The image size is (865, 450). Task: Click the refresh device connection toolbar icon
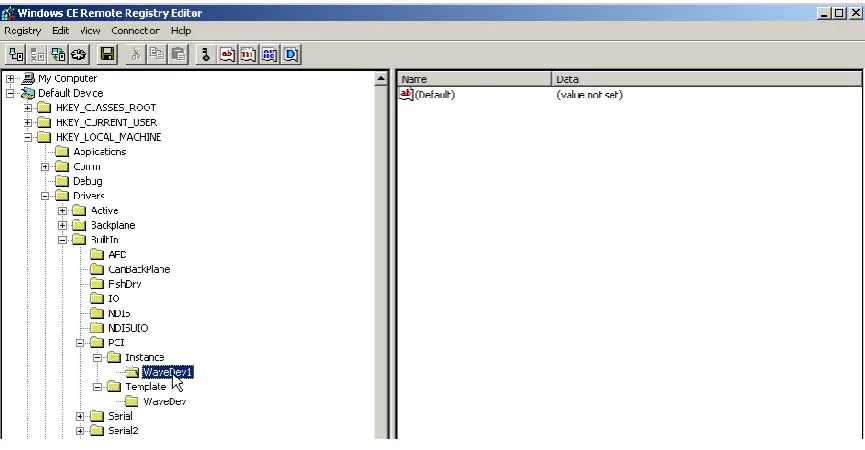[x=58, y=54]
